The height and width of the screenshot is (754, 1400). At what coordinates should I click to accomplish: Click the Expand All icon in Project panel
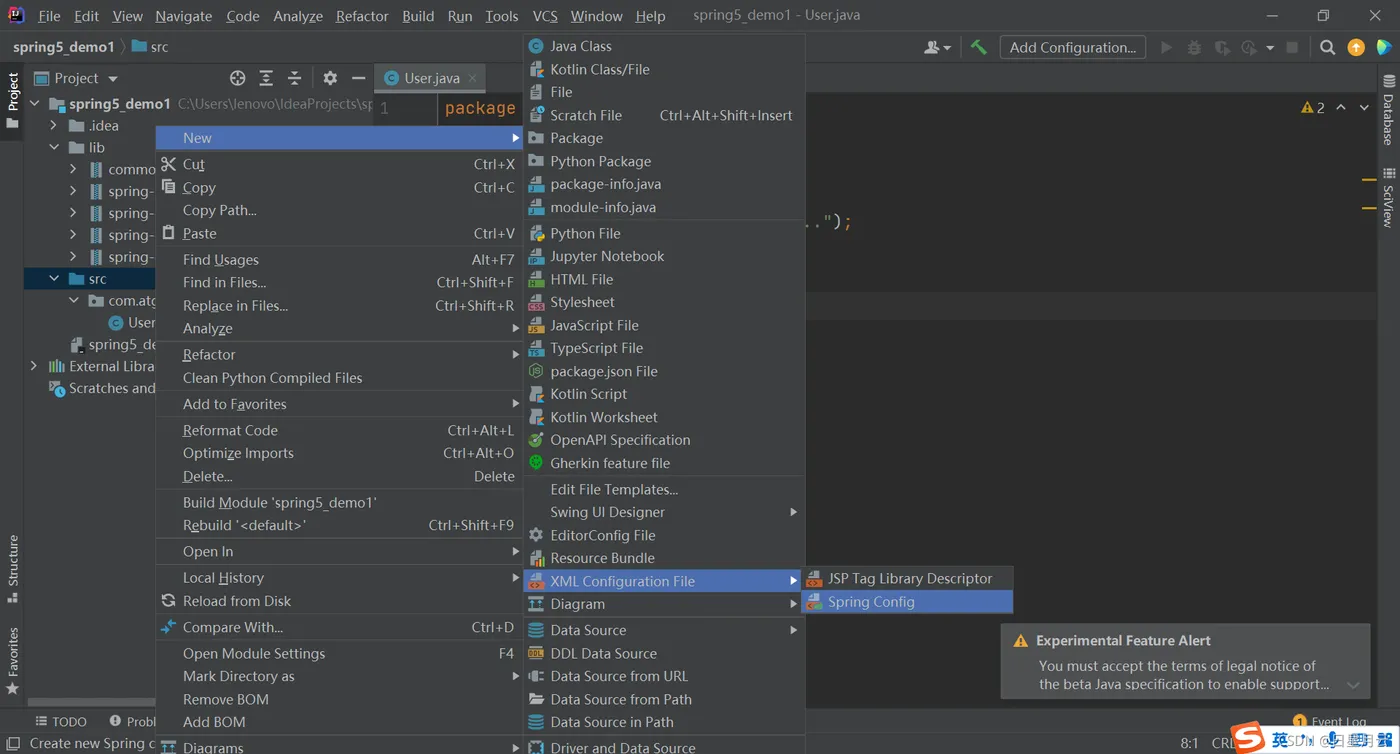266,78
